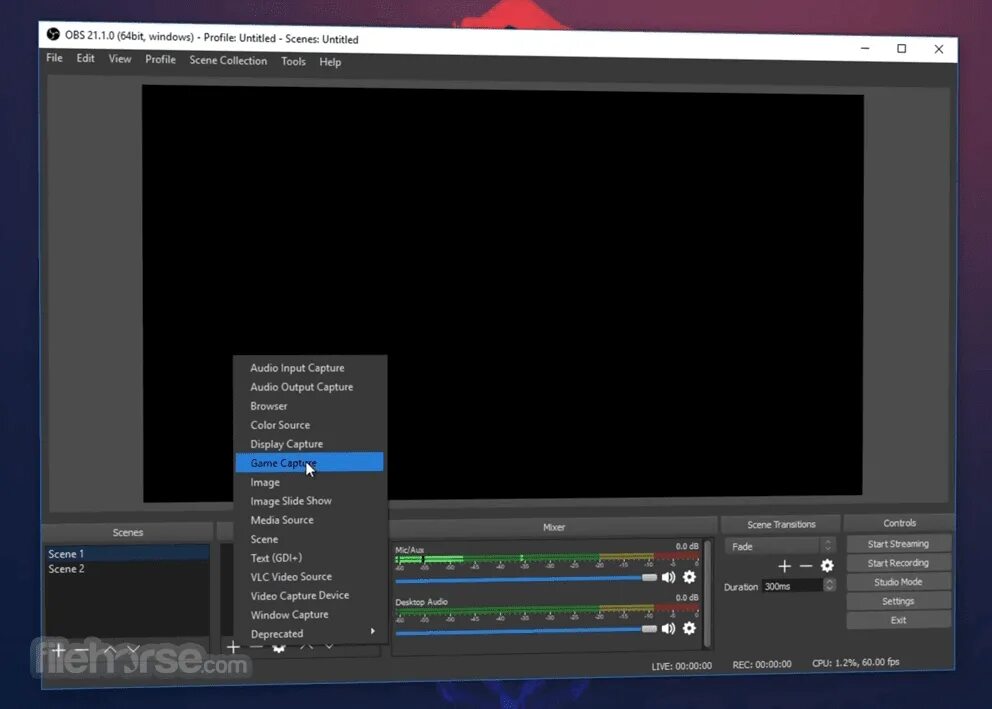Click the Duration 300ms field

click(x=793, y=586)
